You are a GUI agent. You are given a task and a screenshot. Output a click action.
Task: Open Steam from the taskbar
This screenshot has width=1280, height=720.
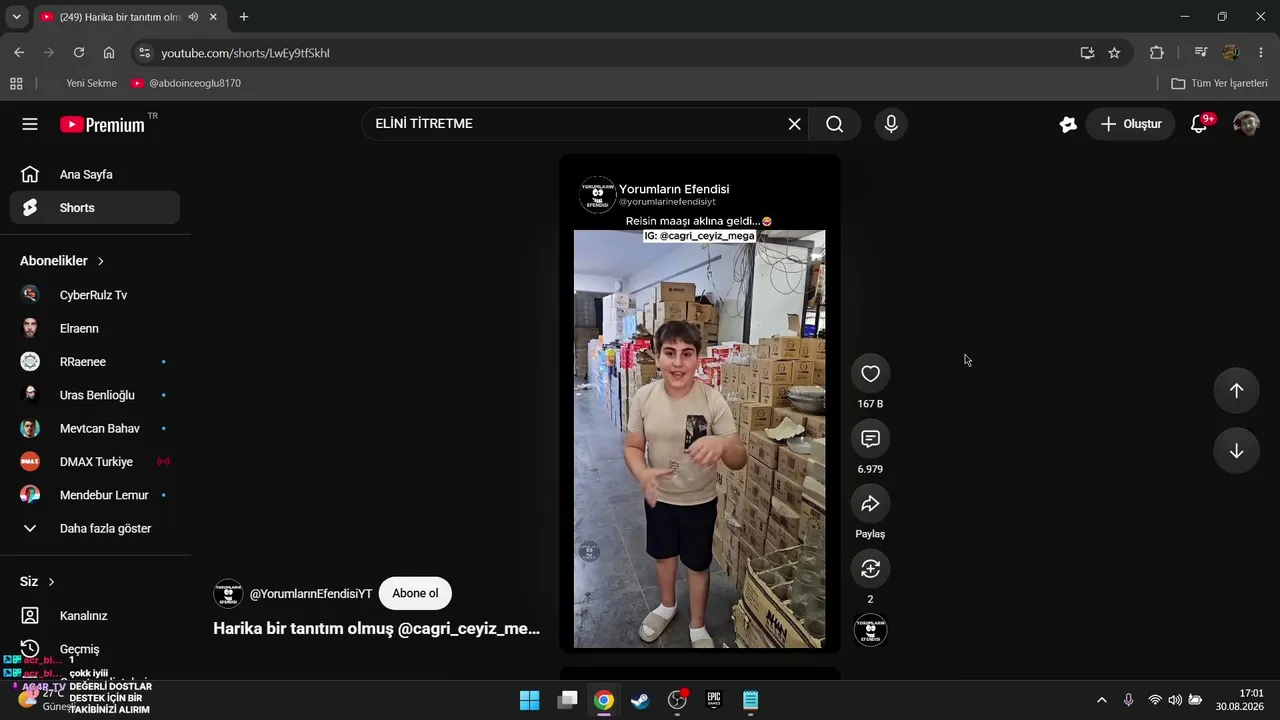click(x=640, y=700)
